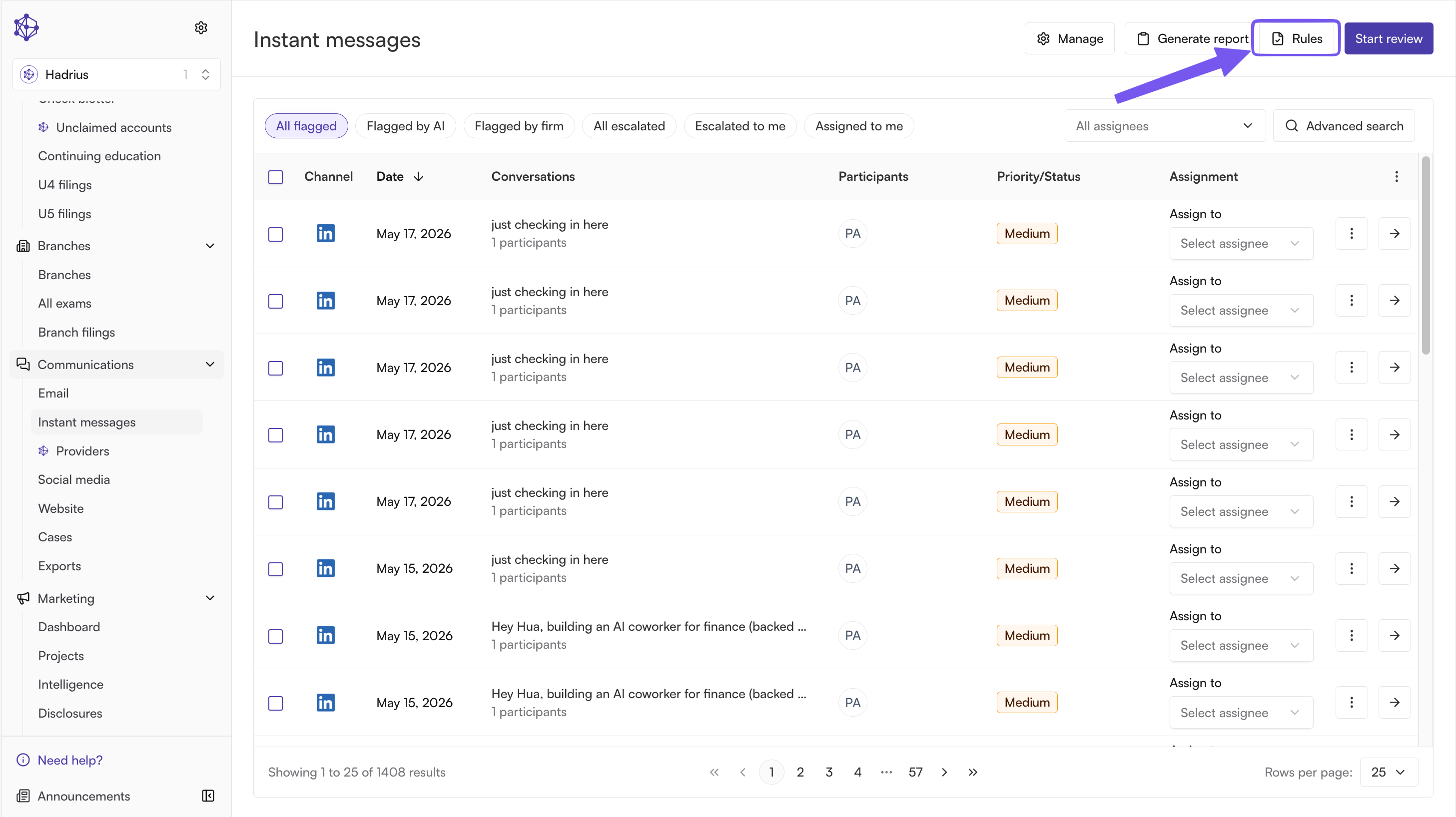Open three-dot menu on first conversation row
This screenshot has height=817, width=1456.
(x=1352, y=233)
